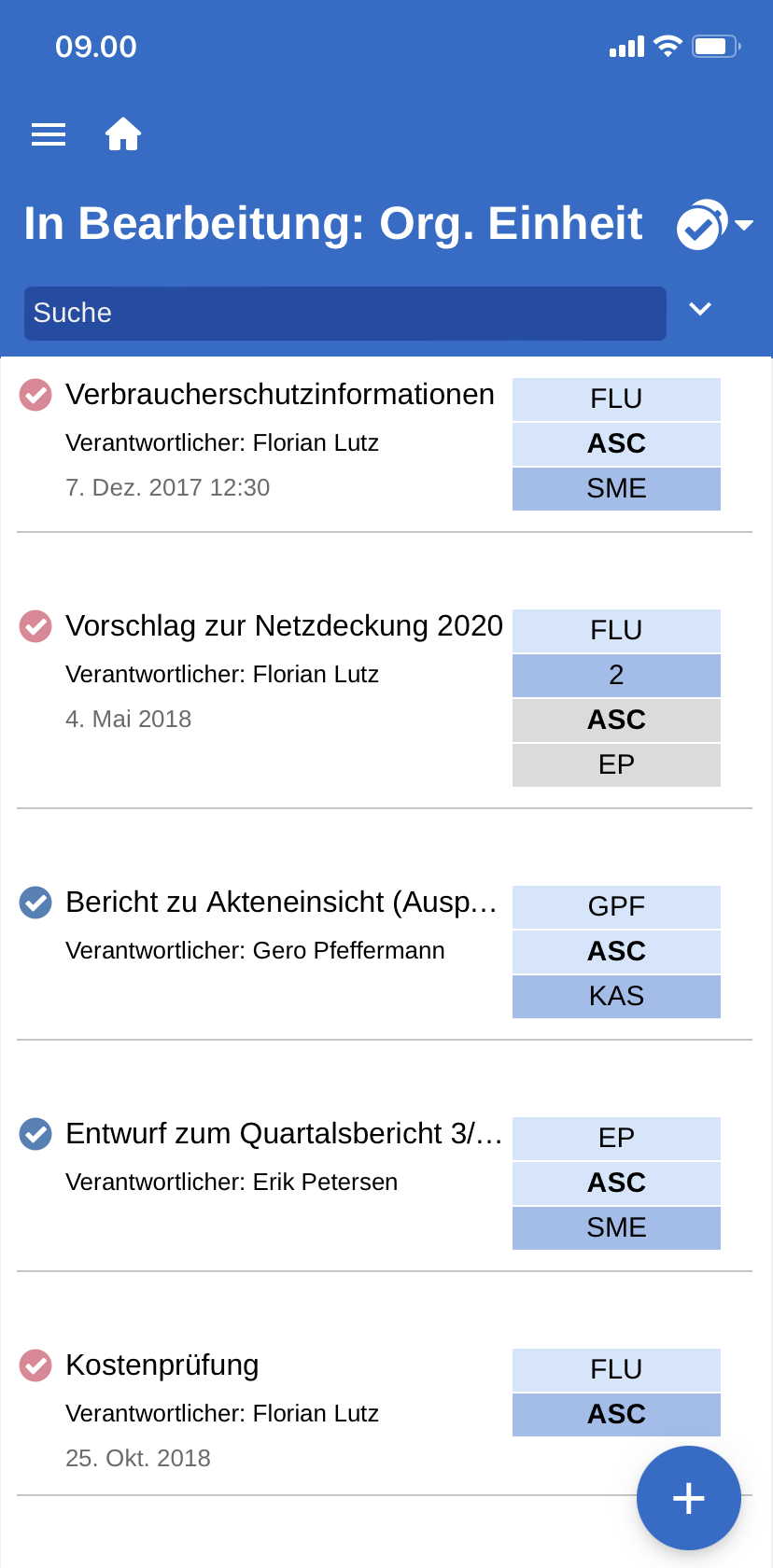Expand the search options chevron
Viewport: 773px width, 1568px height.
tap(700, 310)
